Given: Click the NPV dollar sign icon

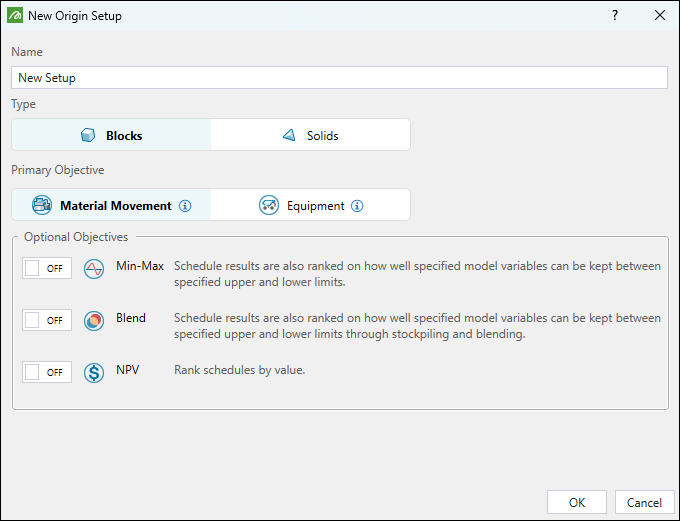Looking at the screenshot, I should (94, 372).
